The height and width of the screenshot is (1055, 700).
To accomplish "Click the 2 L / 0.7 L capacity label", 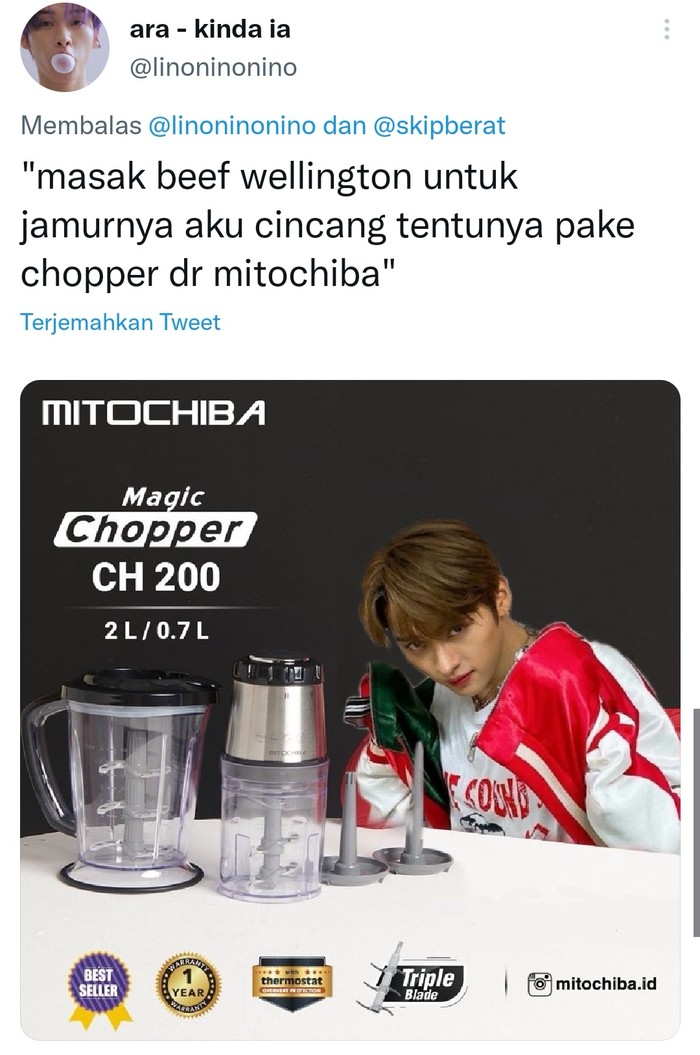I will click(157, 630).
